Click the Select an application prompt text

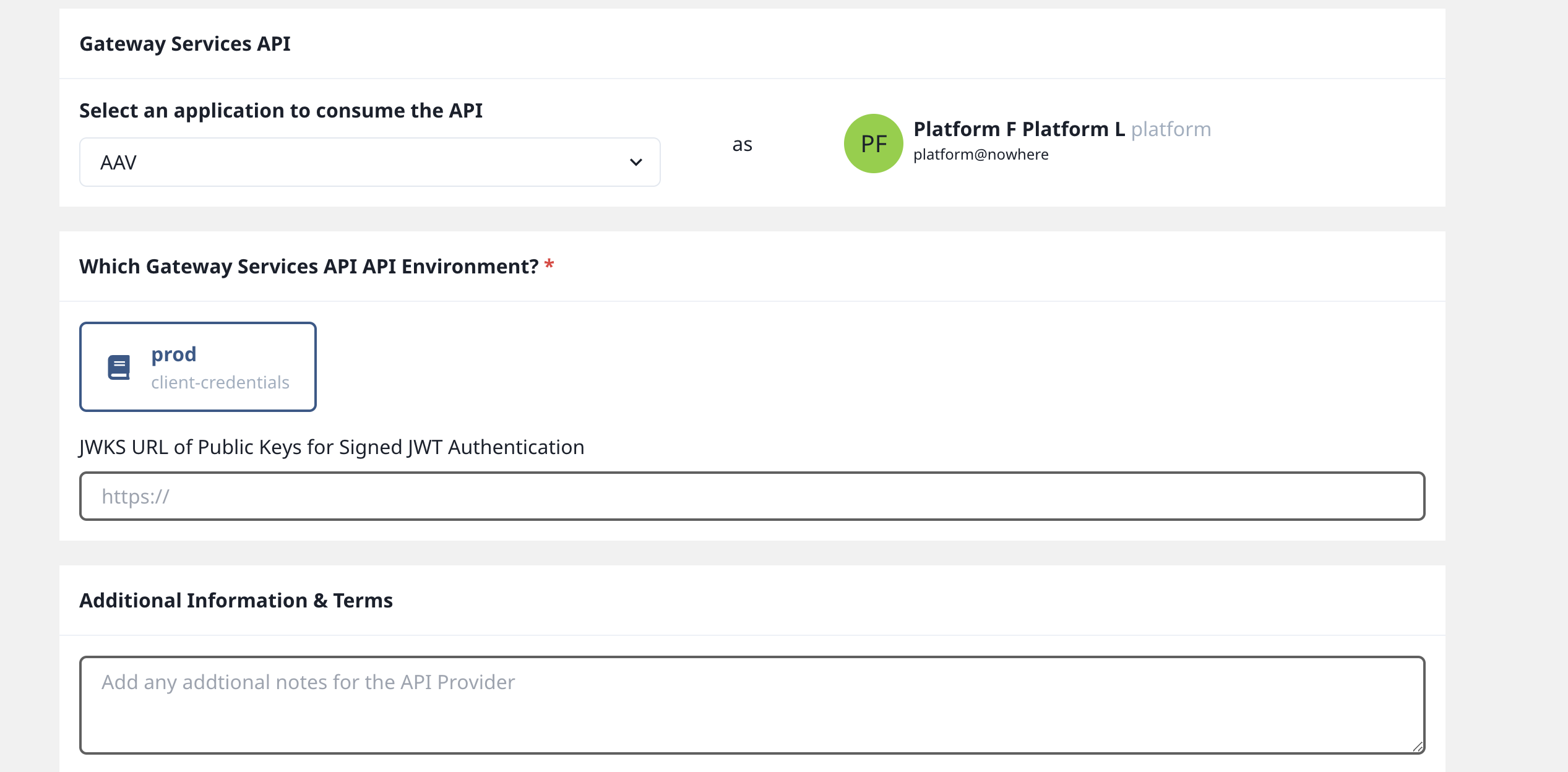tap(282, 110)
